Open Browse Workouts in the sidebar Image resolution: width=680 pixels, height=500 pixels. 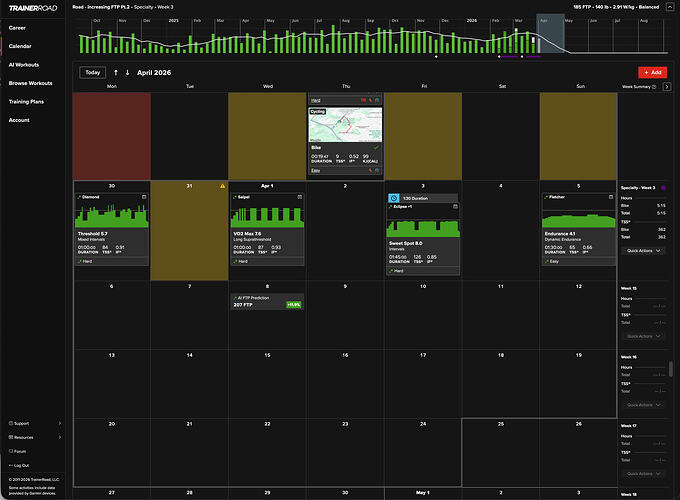click(30, 83)
